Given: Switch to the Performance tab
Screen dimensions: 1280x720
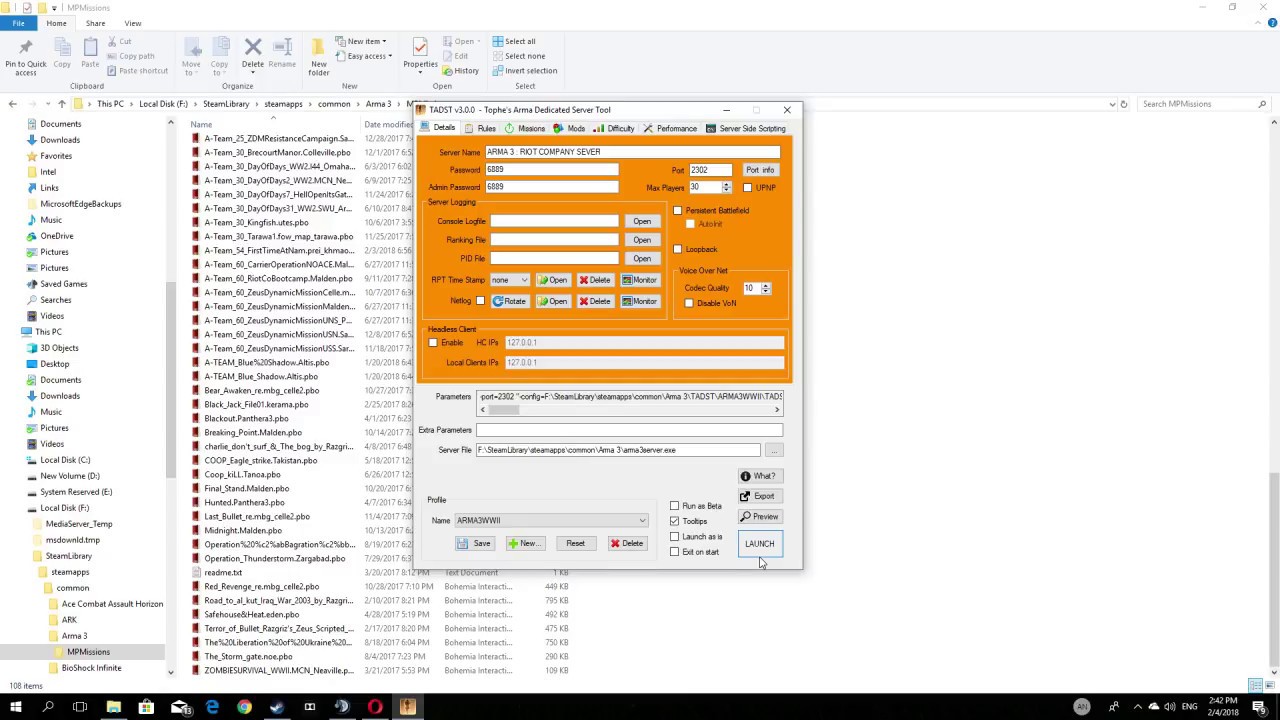Looking at the screenshot, I should 670,128.
